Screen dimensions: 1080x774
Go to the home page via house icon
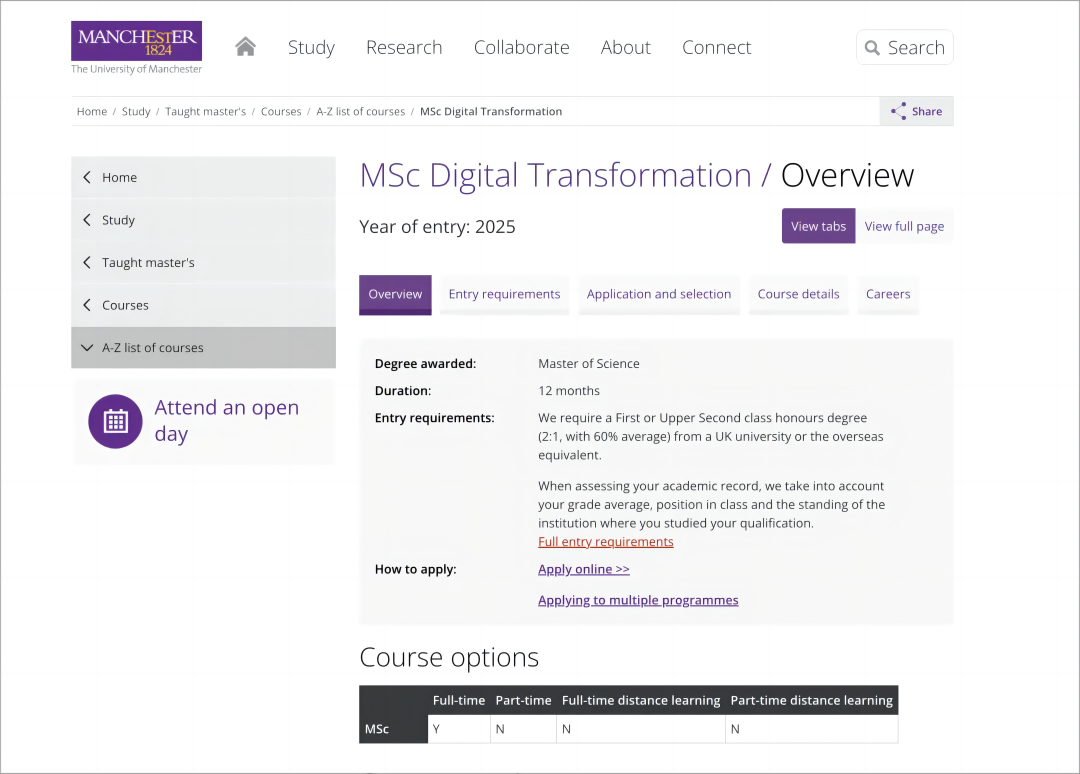click(245, 47)
